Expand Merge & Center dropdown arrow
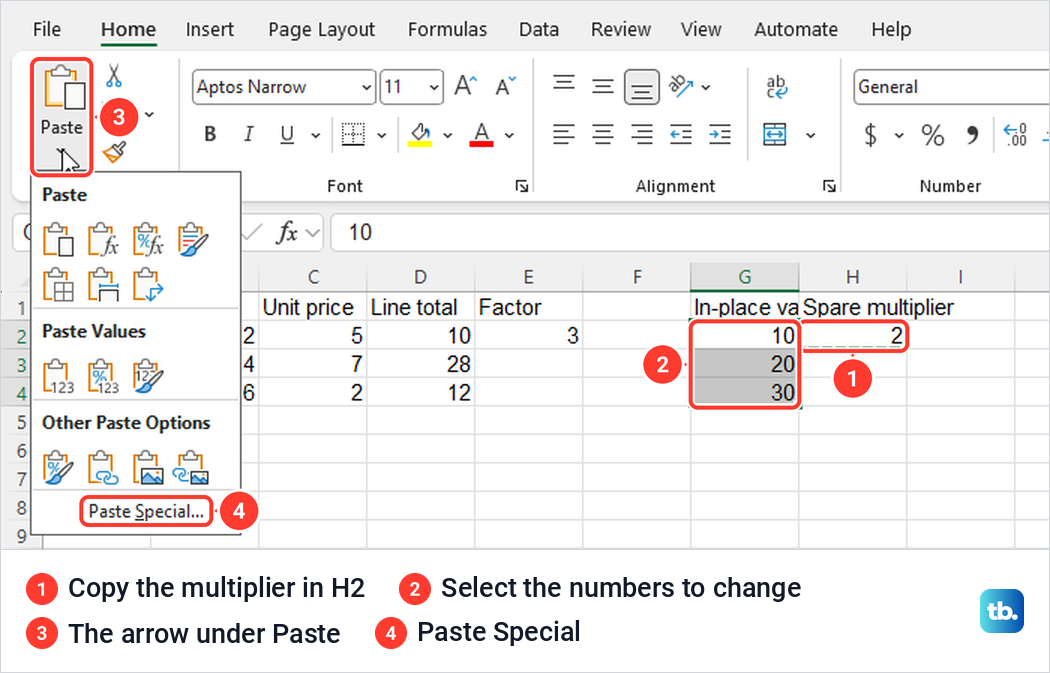 [x=810, y=135]
